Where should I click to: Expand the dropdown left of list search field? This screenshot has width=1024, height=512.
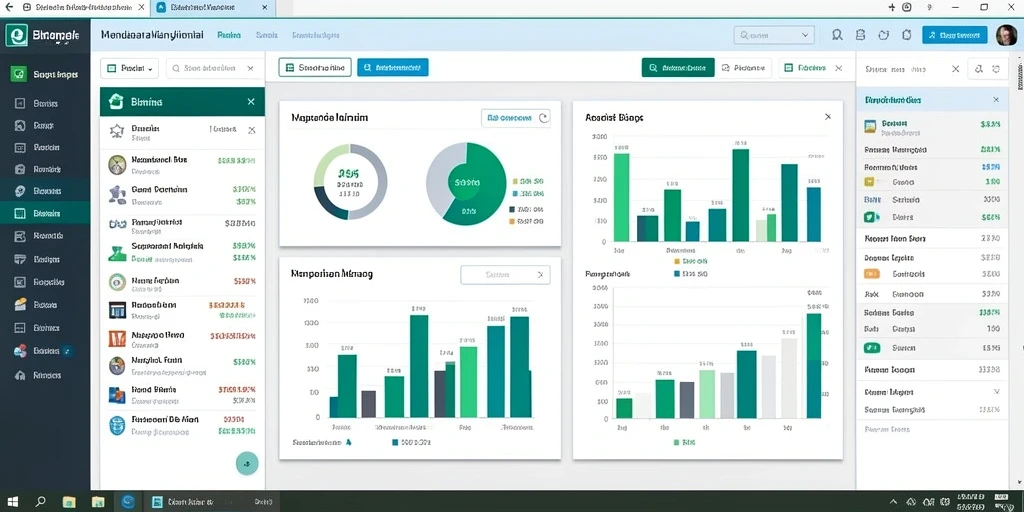click(129, 68)
